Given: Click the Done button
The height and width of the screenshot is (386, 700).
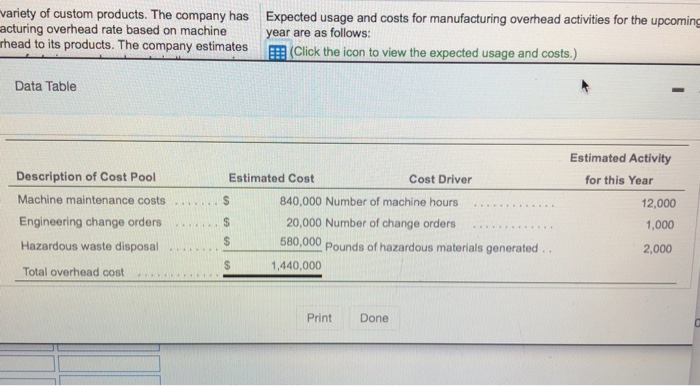Looking at the screenshot, I should tap(374, 318).
